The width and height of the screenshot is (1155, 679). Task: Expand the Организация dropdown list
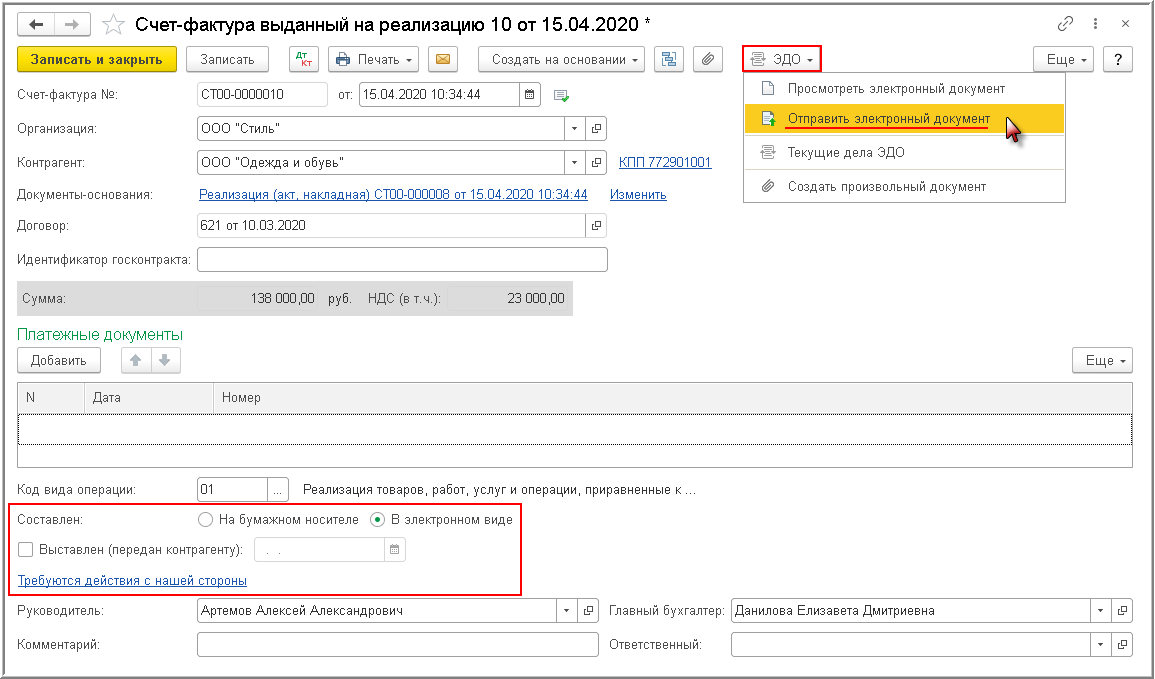coord(574,129)
